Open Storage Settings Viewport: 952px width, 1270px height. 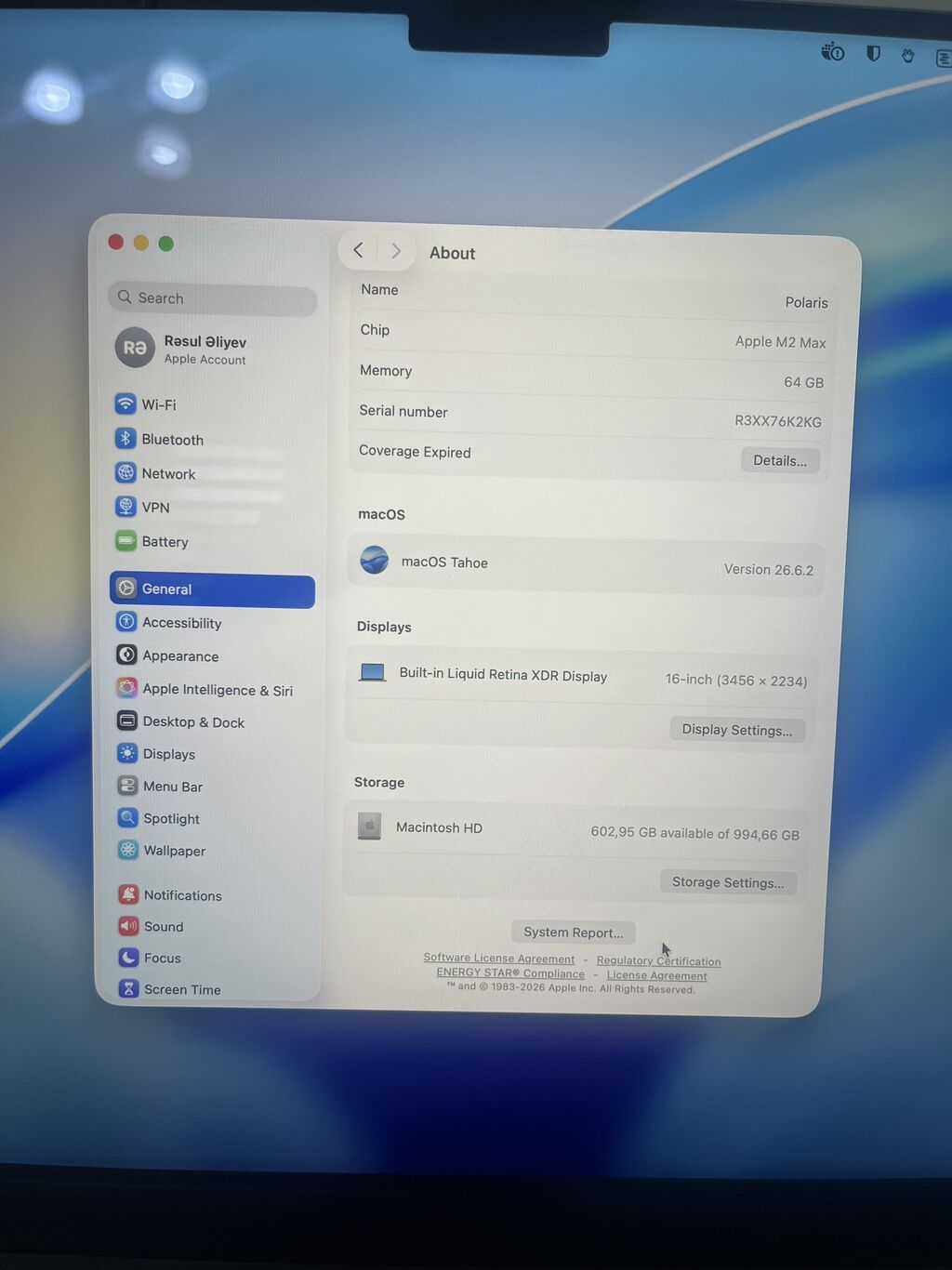[728, 882]
